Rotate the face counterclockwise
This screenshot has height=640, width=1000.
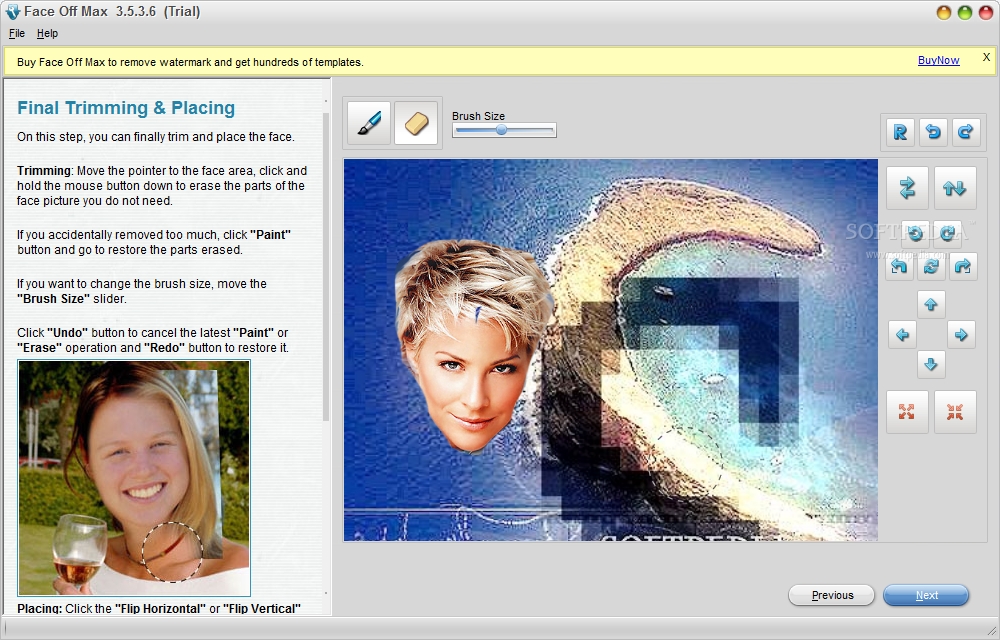(x=916, y=234)
